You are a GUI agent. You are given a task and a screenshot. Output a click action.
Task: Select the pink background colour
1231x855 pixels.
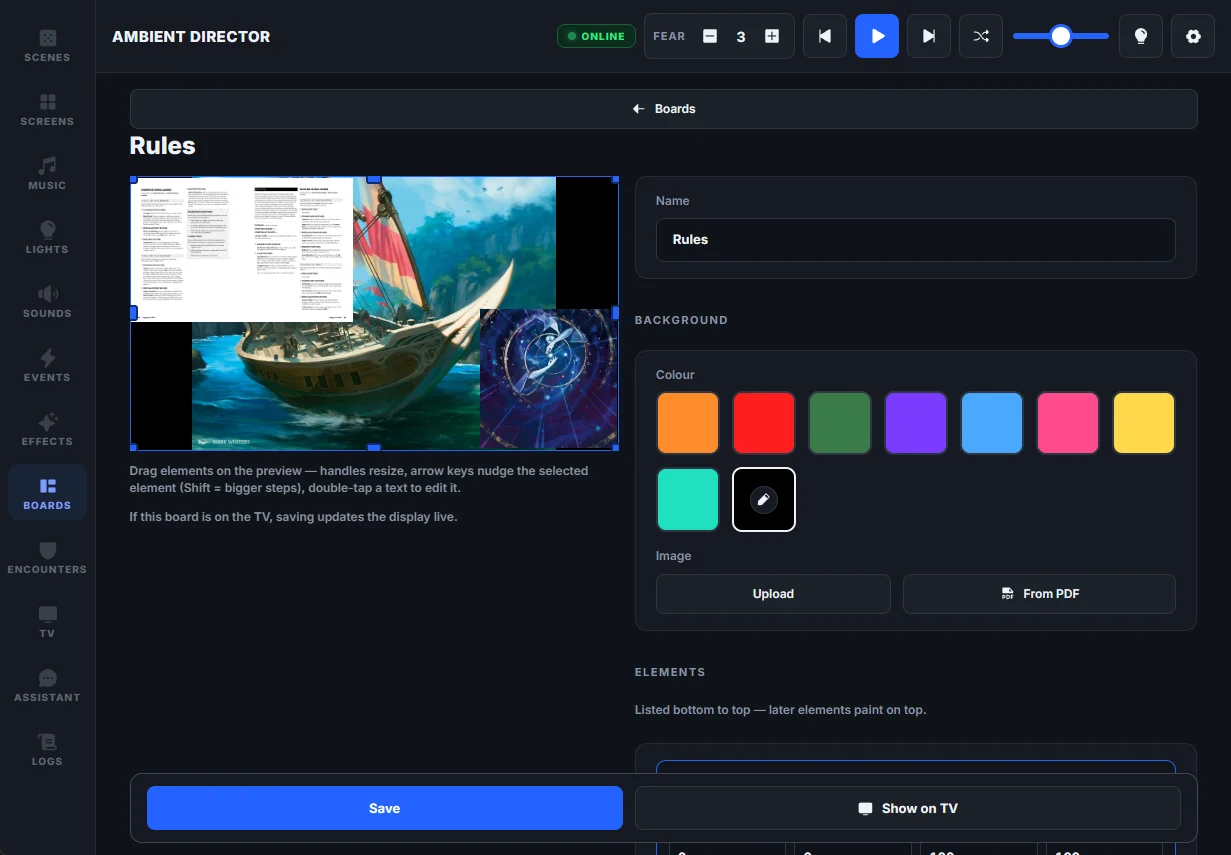click(1068, 423)
